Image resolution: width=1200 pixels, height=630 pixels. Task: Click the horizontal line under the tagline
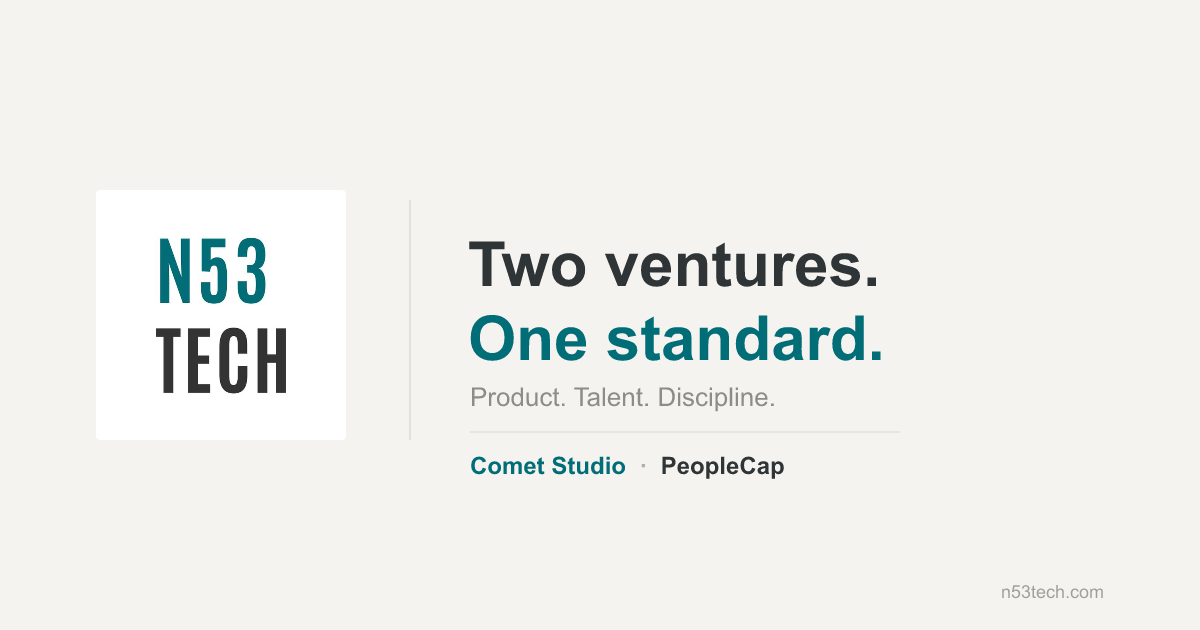point(685,432)
